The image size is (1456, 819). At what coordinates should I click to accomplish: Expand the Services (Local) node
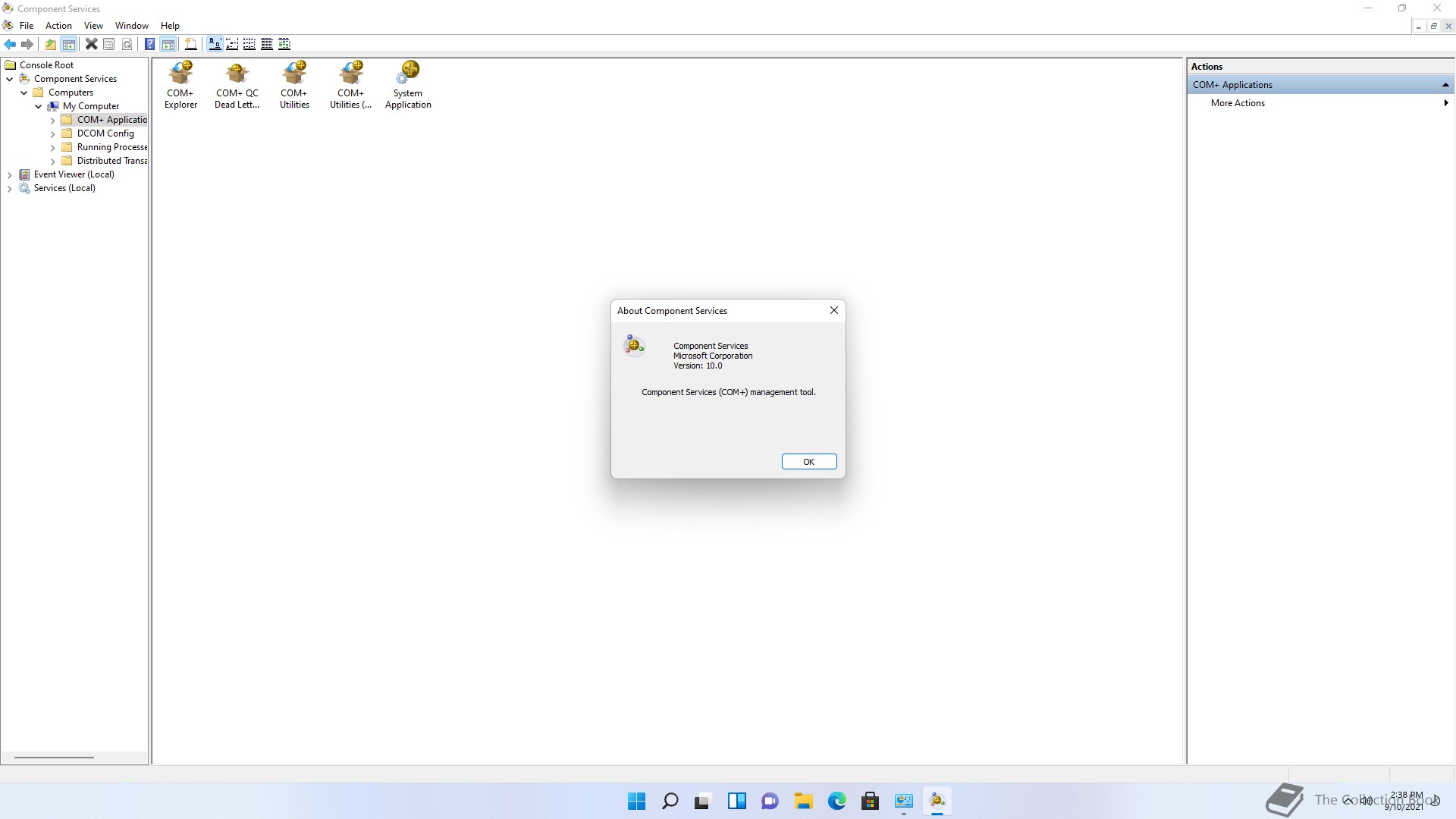[10, 188]
